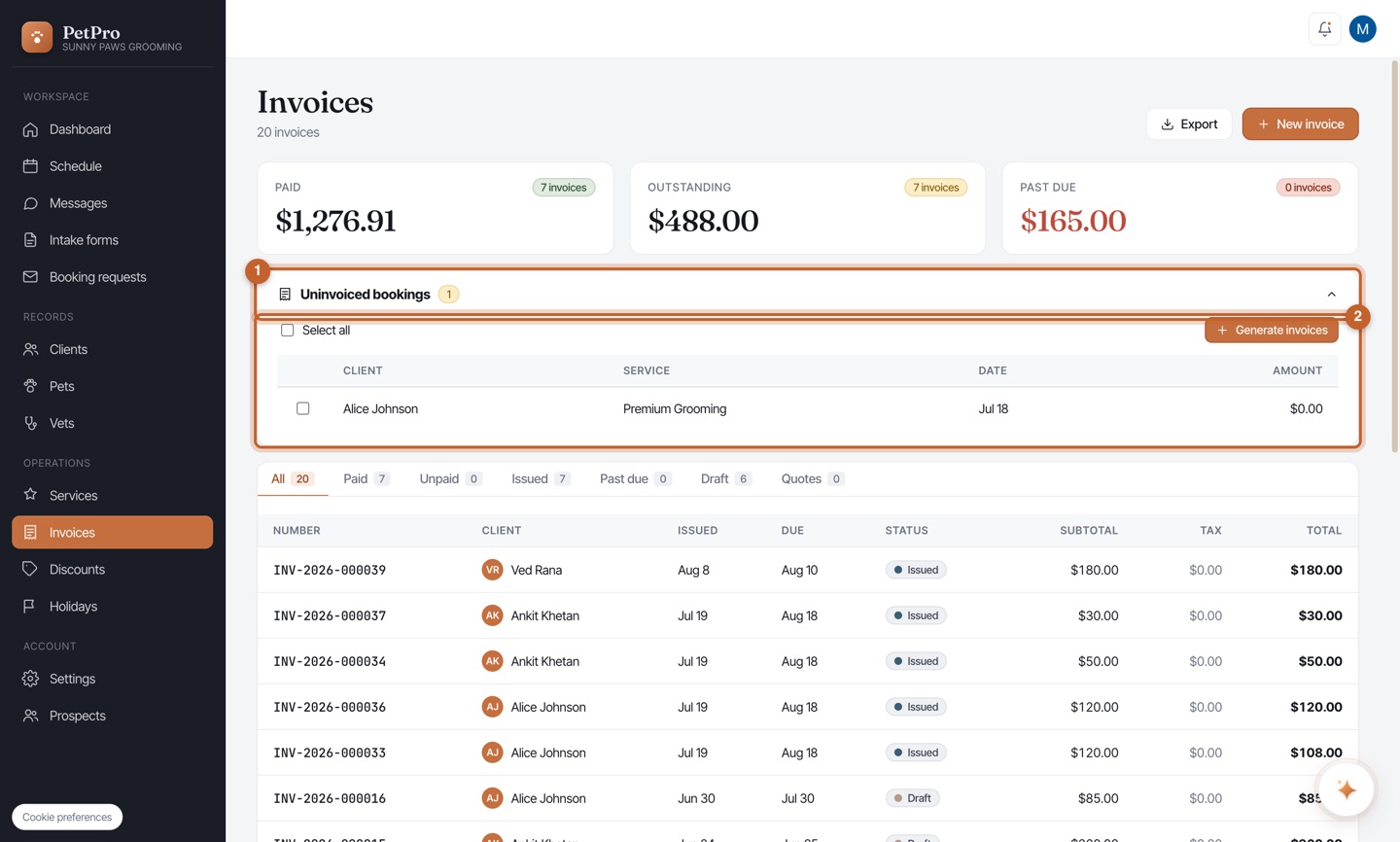The width and height of the screenshot is (1400, 842).
Task: Click the Outstanding amount $488.00
Action: coord(703,221)
